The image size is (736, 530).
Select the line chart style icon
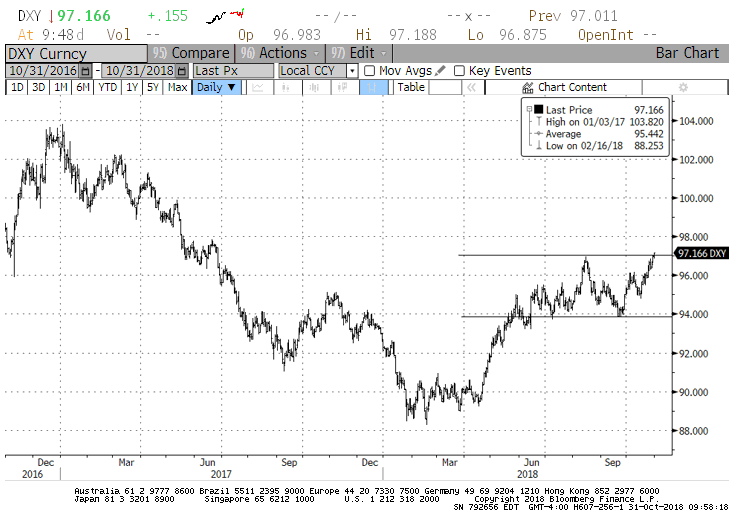click(x=258, y=87)
